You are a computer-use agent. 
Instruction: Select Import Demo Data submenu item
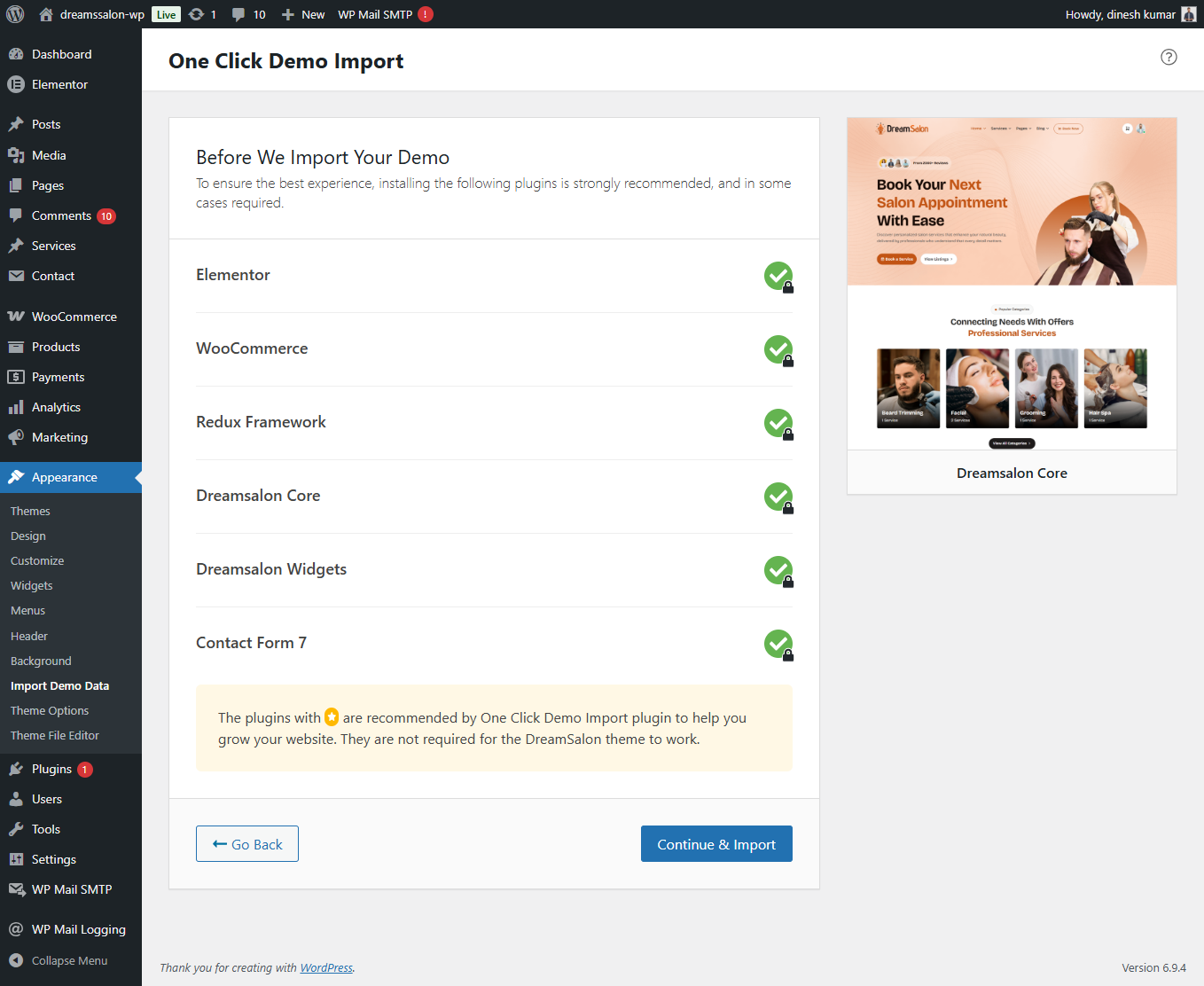tap(60, 685)
